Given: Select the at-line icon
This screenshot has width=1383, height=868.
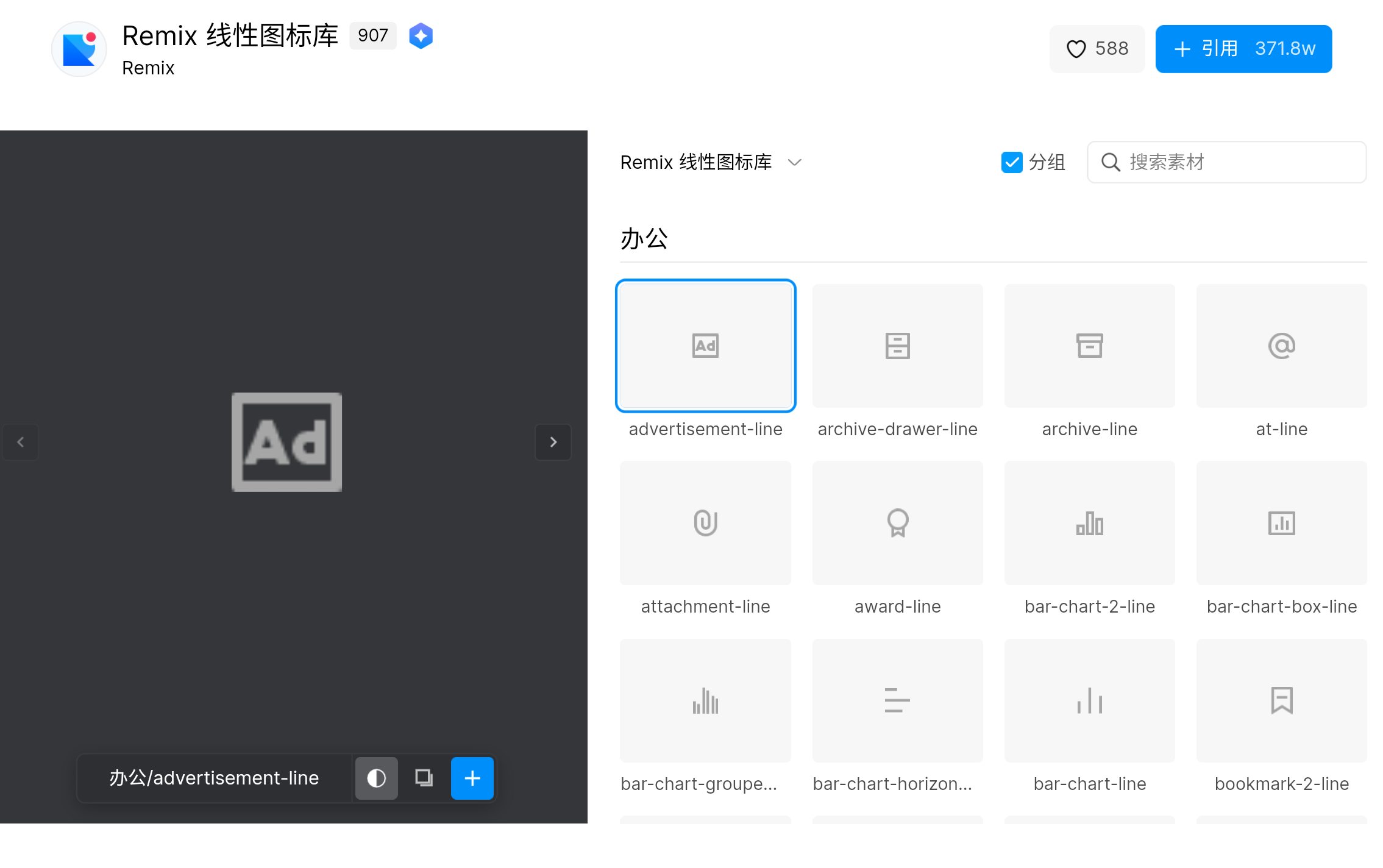Looking at the screenshot, I should tap(1281, 346).
